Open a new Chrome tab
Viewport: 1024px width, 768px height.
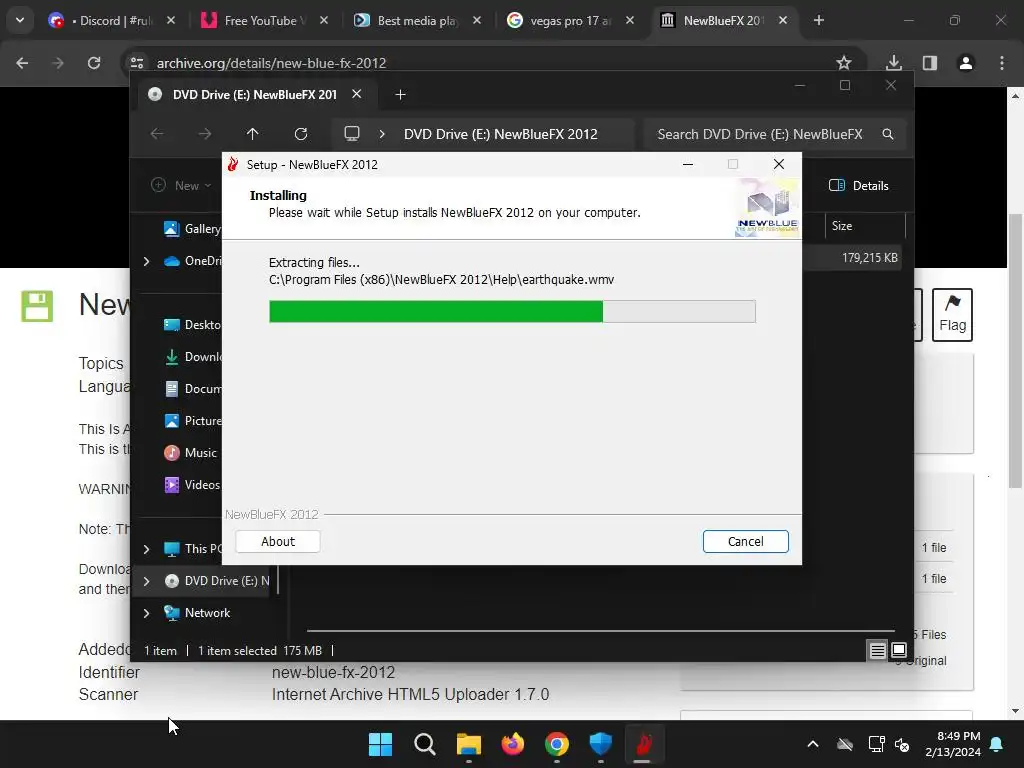click(x=818, y=21)
